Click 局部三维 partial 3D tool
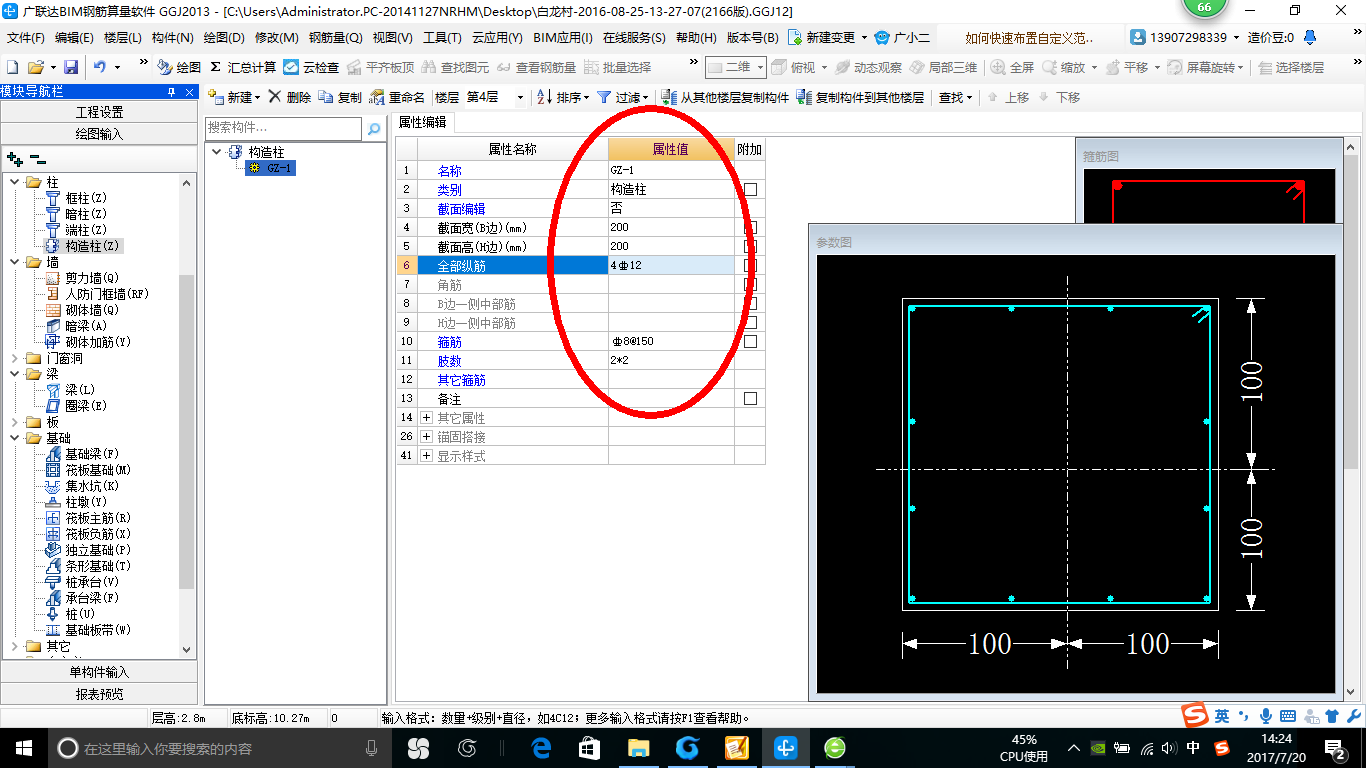The image size is (1366, 768). click(943, 67)
